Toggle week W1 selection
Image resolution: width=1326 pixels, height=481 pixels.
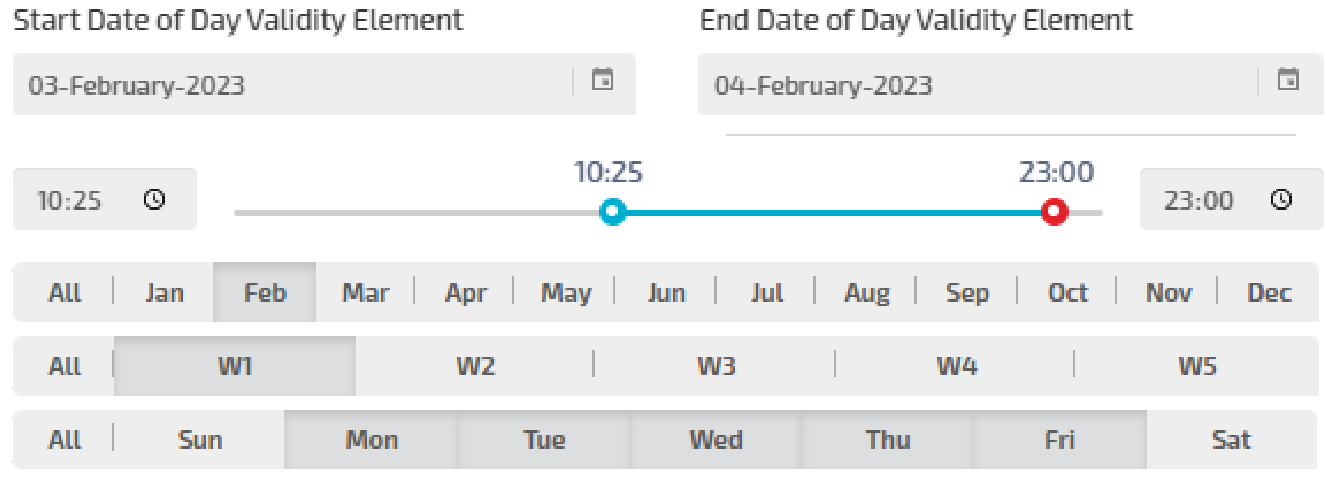click(235, 366)
